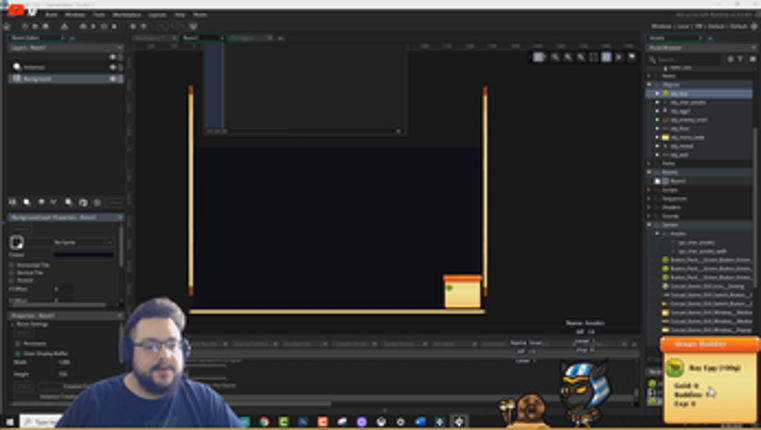Collapse the Objects folder in Asset Browser

tap(649, 84)
